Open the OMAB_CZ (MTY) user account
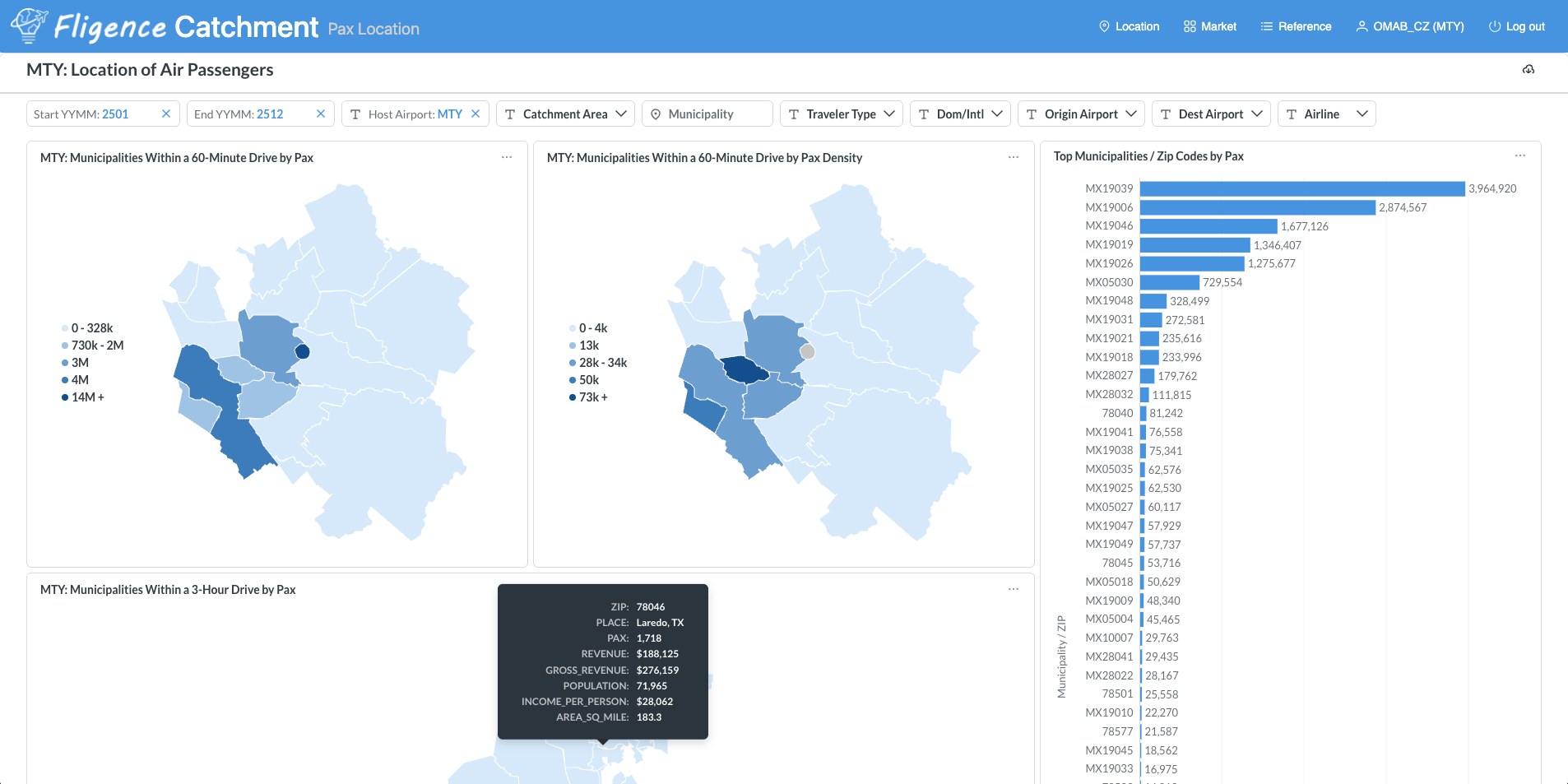The height and width of the screenshot is (784, 1568). click(x=1410, y=26)
